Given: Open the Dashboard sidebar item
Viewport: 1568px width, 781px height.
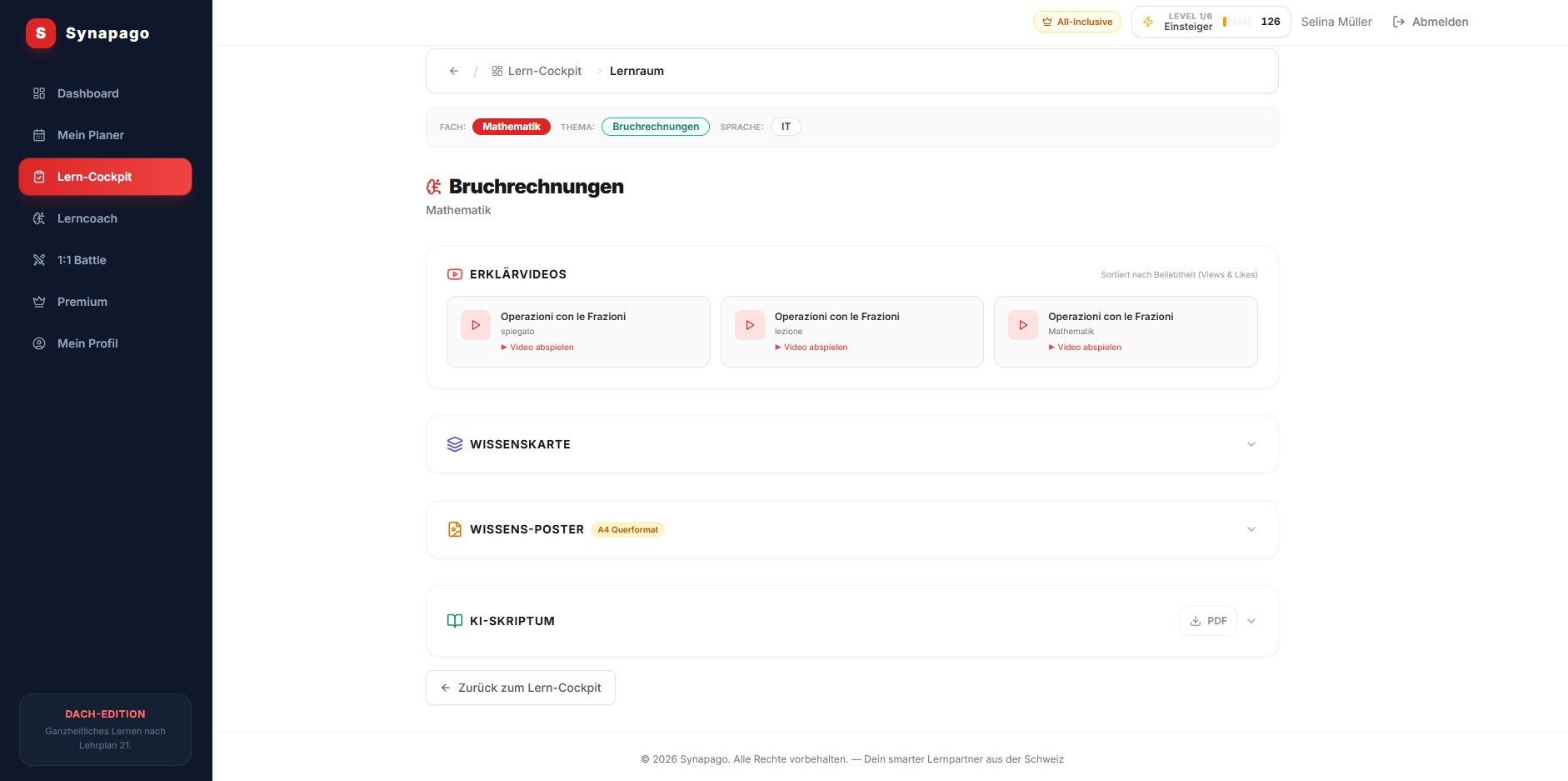Looking at the screenshot, I should (105, 93).
